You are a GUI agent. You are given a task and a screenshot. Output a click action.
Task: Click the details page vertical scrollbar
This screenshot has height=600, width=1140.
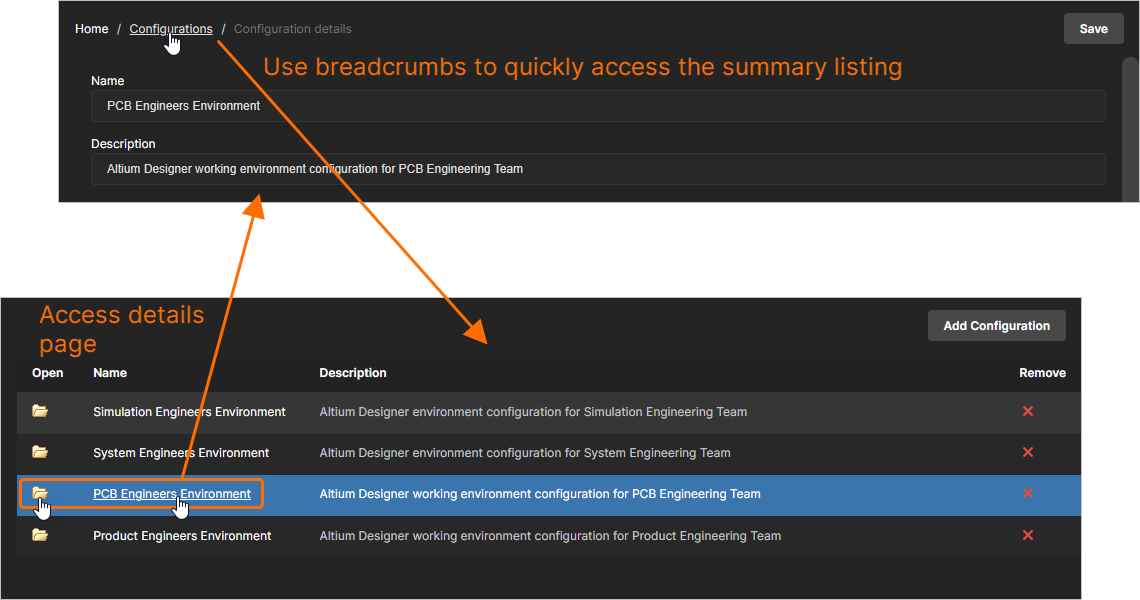tap(1130, 129)
